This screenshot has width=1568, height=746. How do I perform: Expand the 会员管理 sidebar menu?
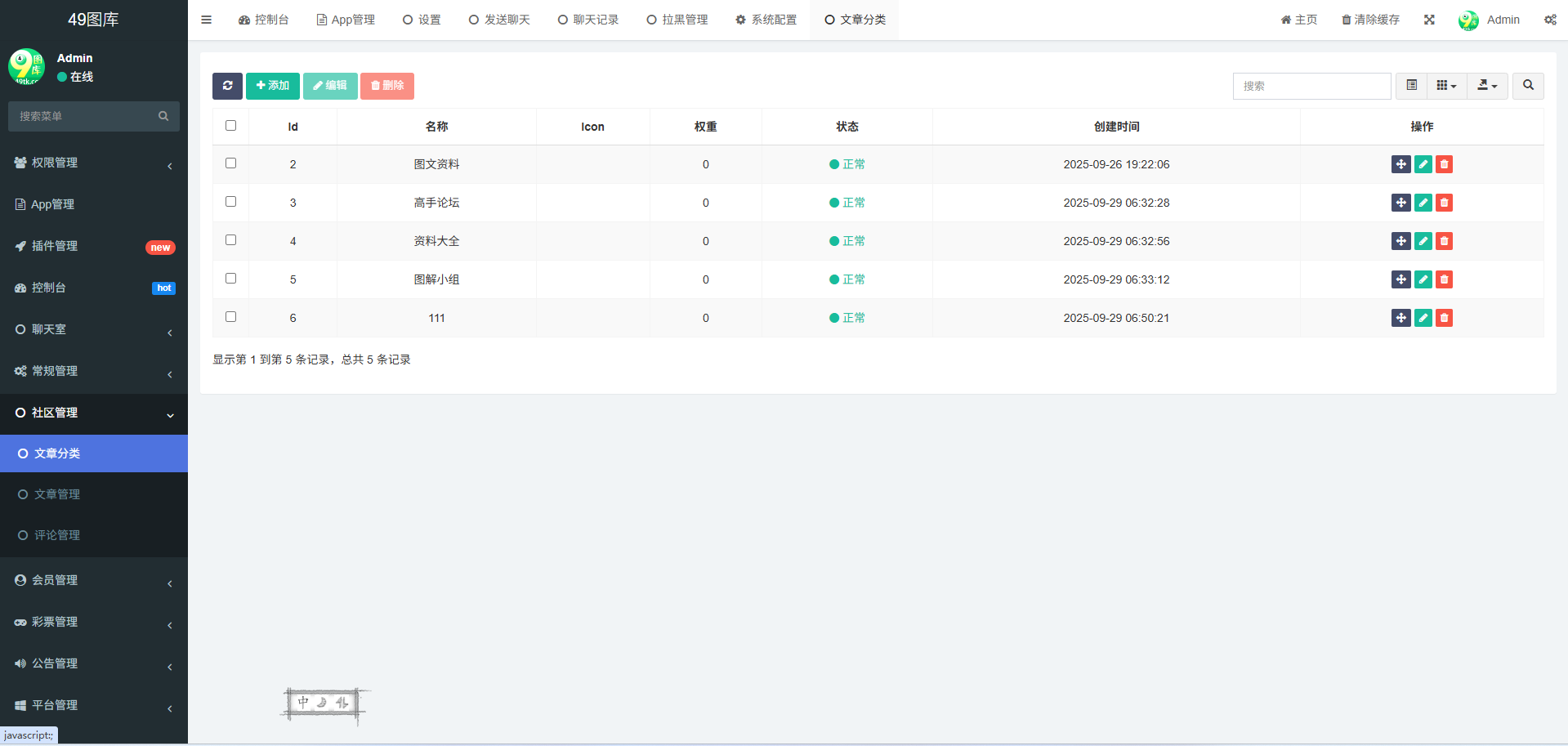point(94,580)
